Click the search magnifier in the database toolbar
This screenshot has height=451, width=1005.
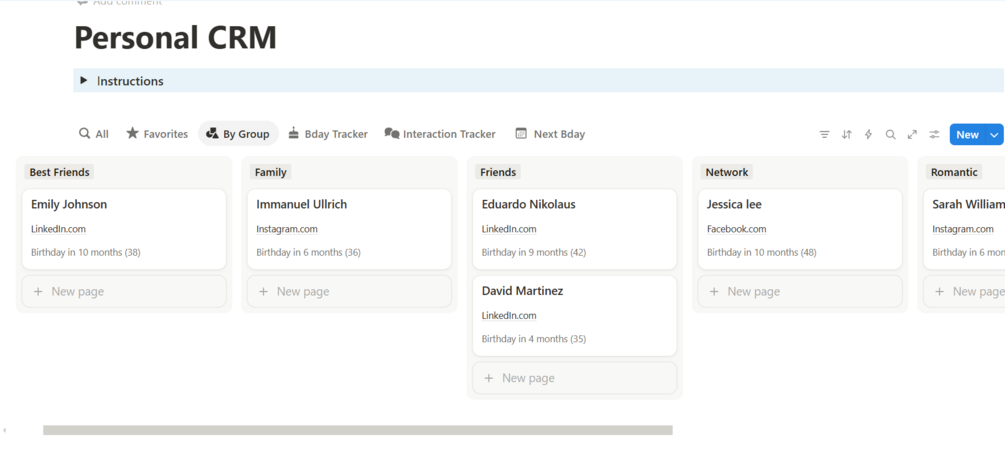(890, 134)
